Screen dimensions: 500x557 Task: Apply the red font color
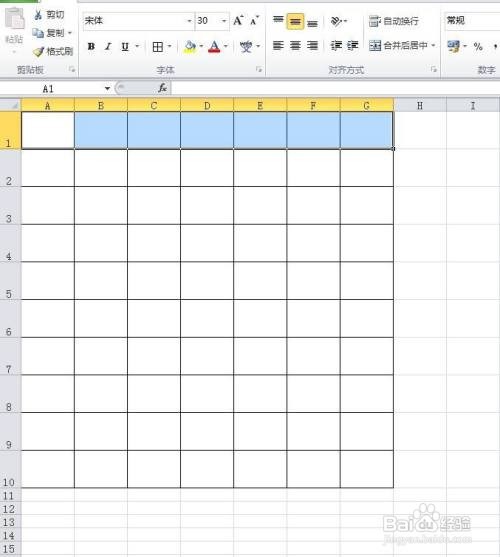pos(214,47)
